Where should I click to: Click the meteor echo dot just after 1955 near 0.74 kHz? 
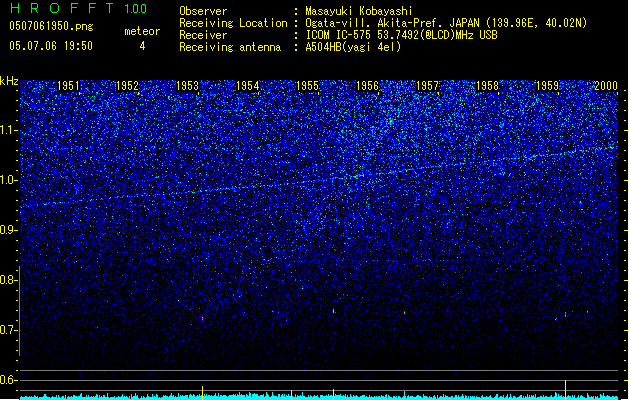tap(333, 311)
